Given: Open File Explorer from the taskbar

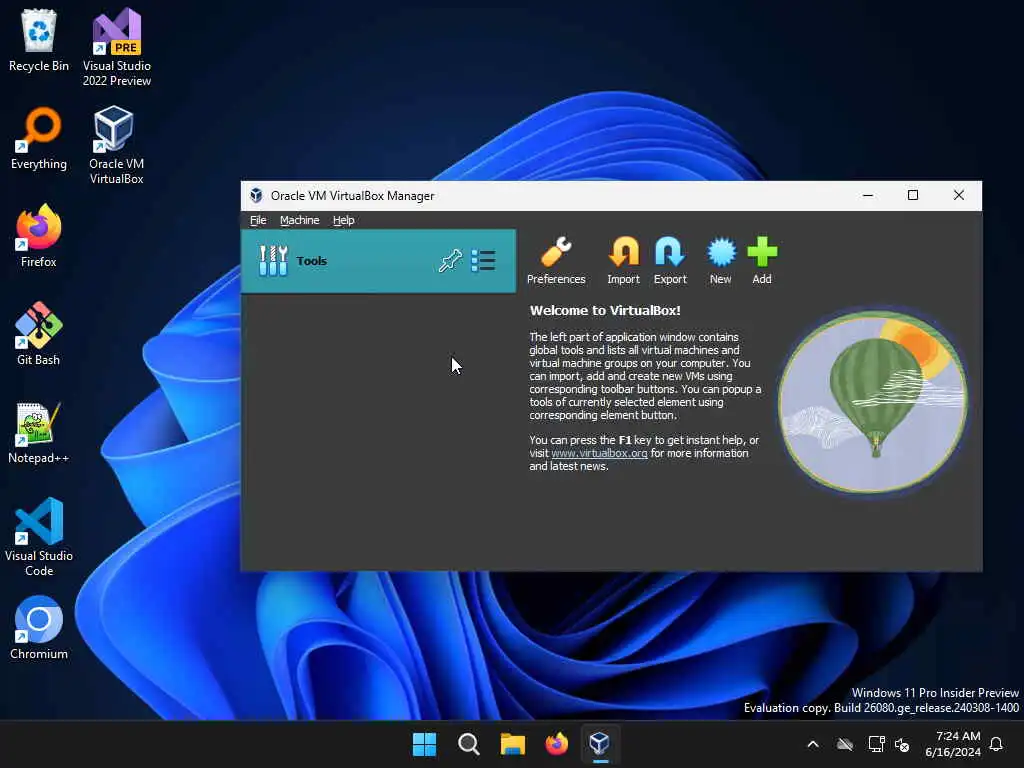Looking at the screenshot, I should tap(513, 744).
